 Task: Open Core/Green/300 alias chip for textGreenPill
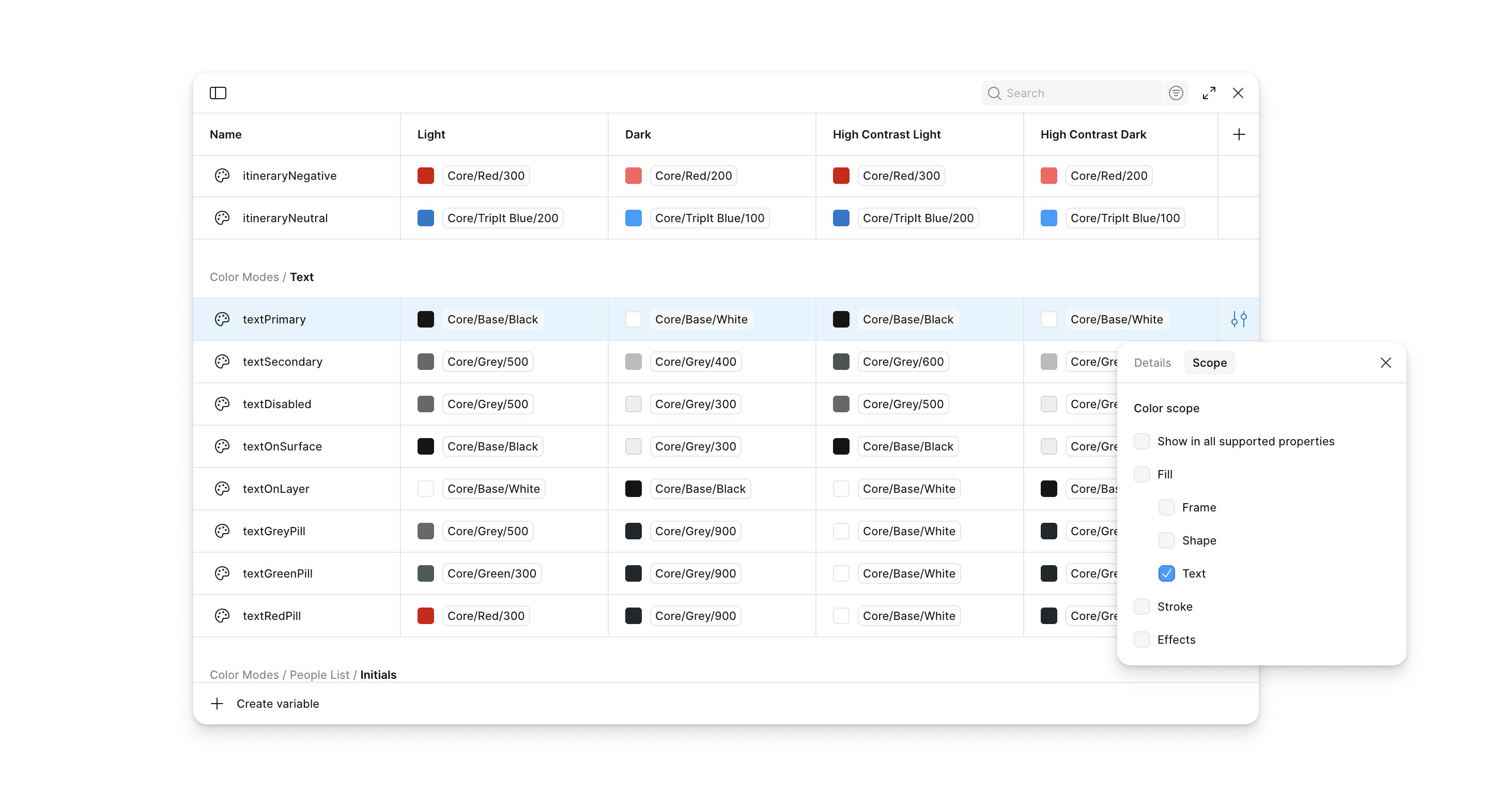click(x=491, y=573)
